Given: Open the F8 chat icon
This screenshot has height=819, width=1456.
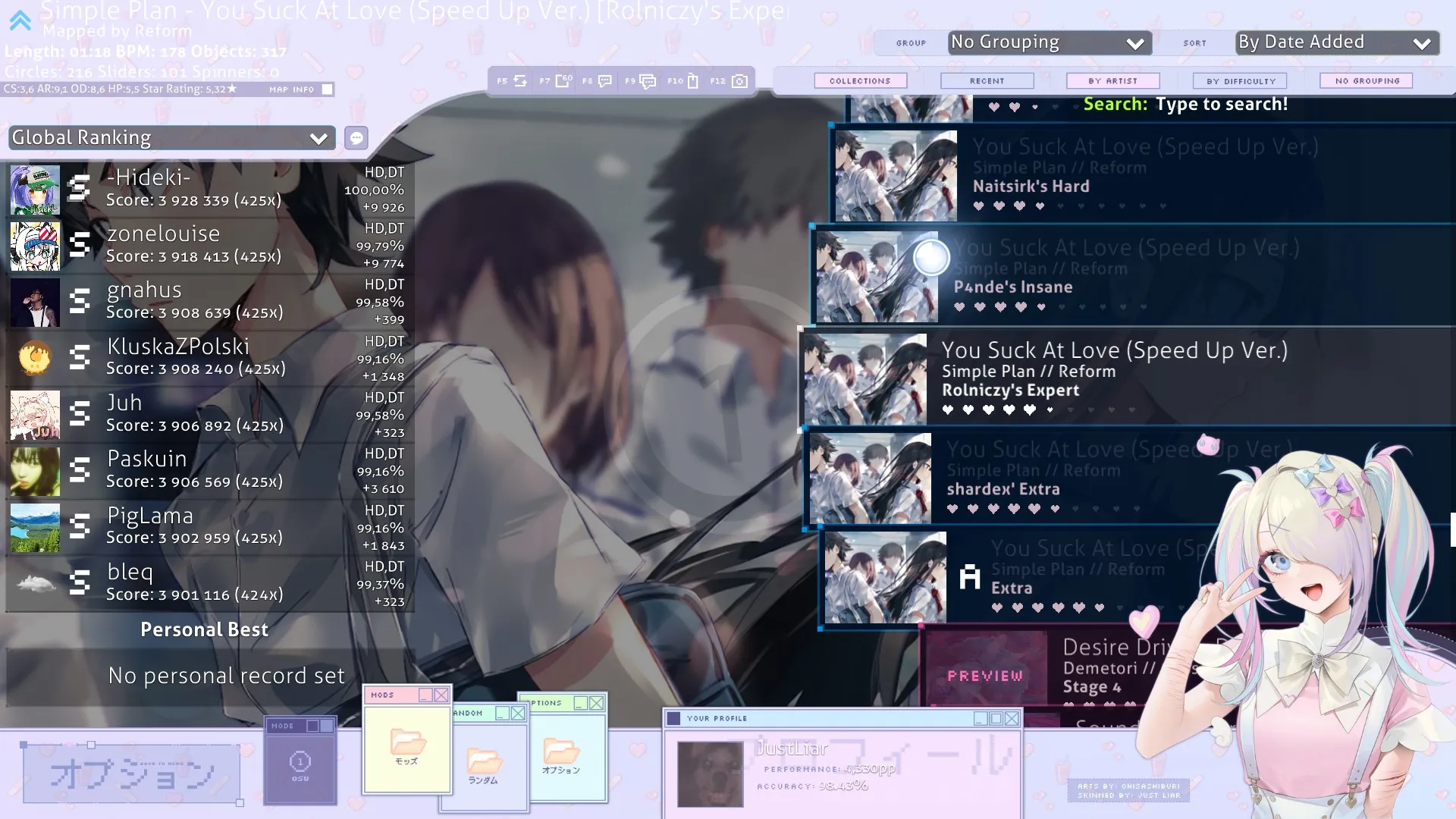Looking at the screenshot, I should [x=605, y=80].
